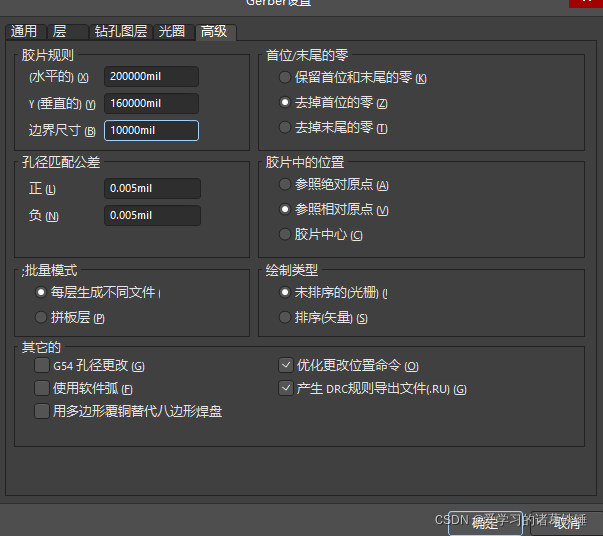Switch to the 钻孔图层 tab

pos(120,31)
